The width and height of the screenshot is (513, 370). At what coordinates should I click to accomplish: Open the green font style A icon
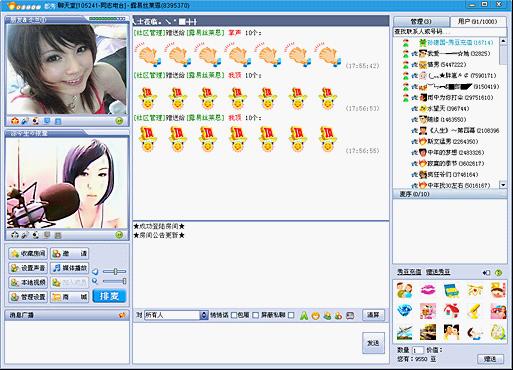304,316
